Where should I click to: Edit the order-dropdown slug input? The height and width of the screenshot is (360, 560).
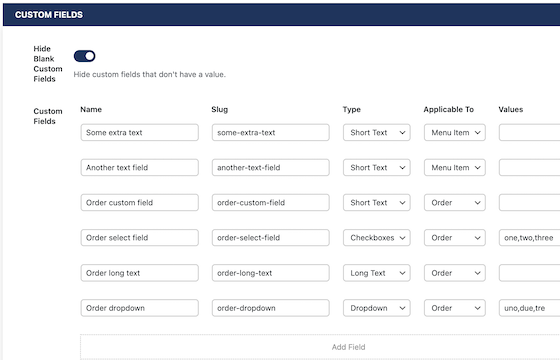point(271,308)
